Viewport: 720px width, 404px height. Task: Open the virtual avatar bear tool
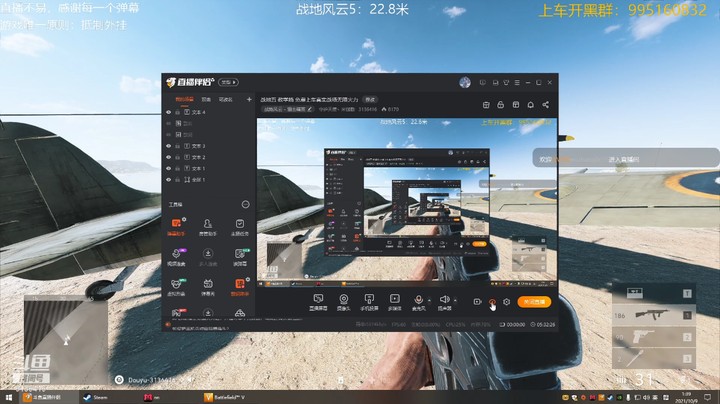(x=176, y=287)
